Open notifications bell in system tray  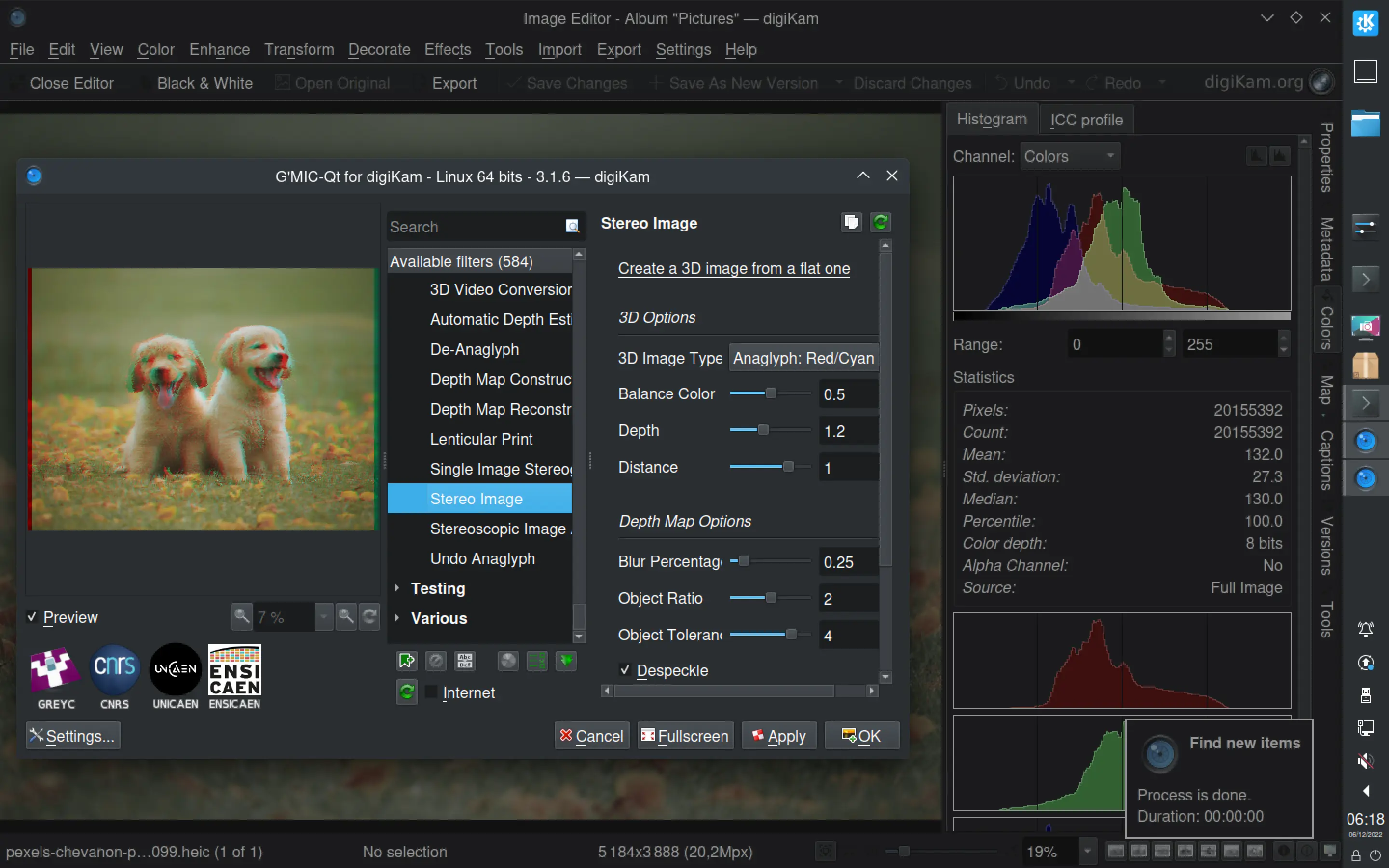click(1365, 629)
